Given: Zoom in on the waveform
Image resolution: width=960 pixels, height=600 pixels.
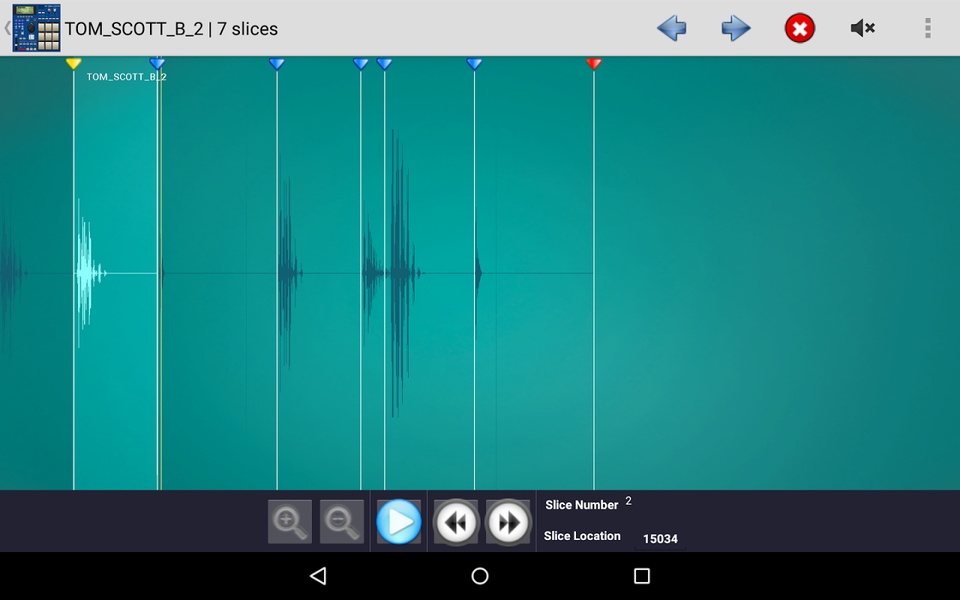Looking at the screenshot, I should (290, 522).
